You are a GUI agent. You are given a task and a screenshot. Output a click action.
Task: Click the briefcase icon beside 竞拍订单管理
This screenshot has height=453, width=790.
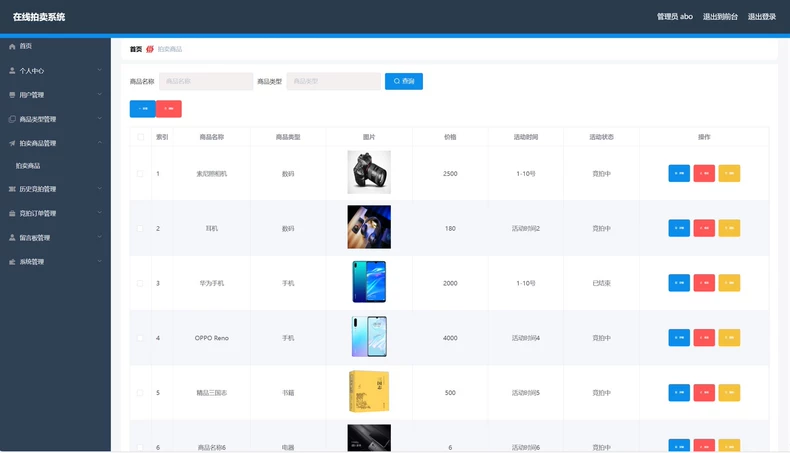pyautogui.click(x=12, y=213)
